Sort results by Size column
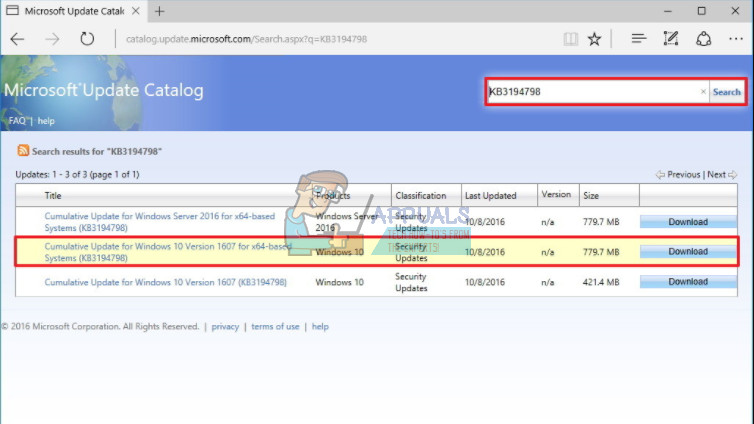Screen dimensions: 754x424 click(x=591, y=196)
